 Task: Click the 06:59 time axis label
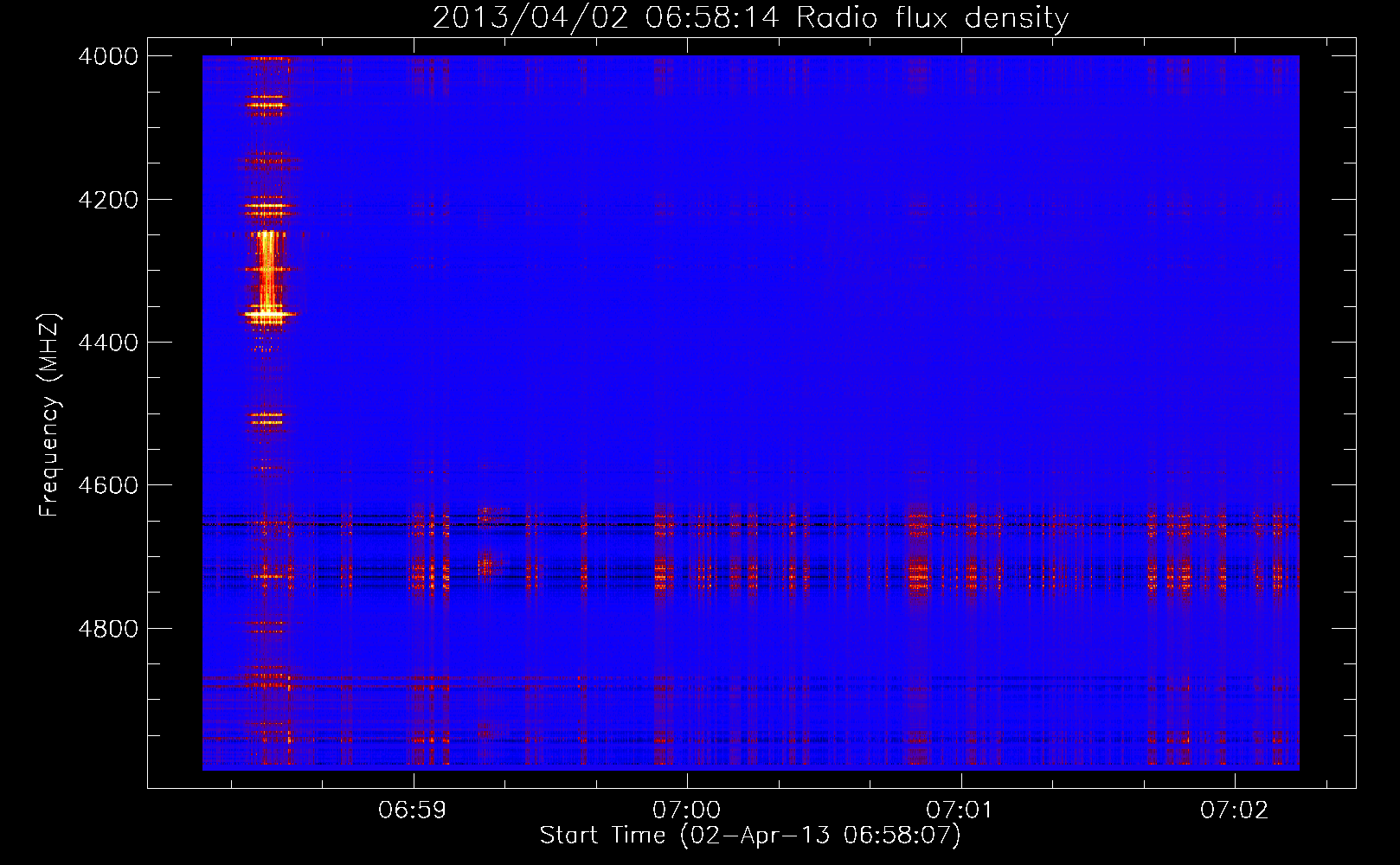(x=413, y=810)
